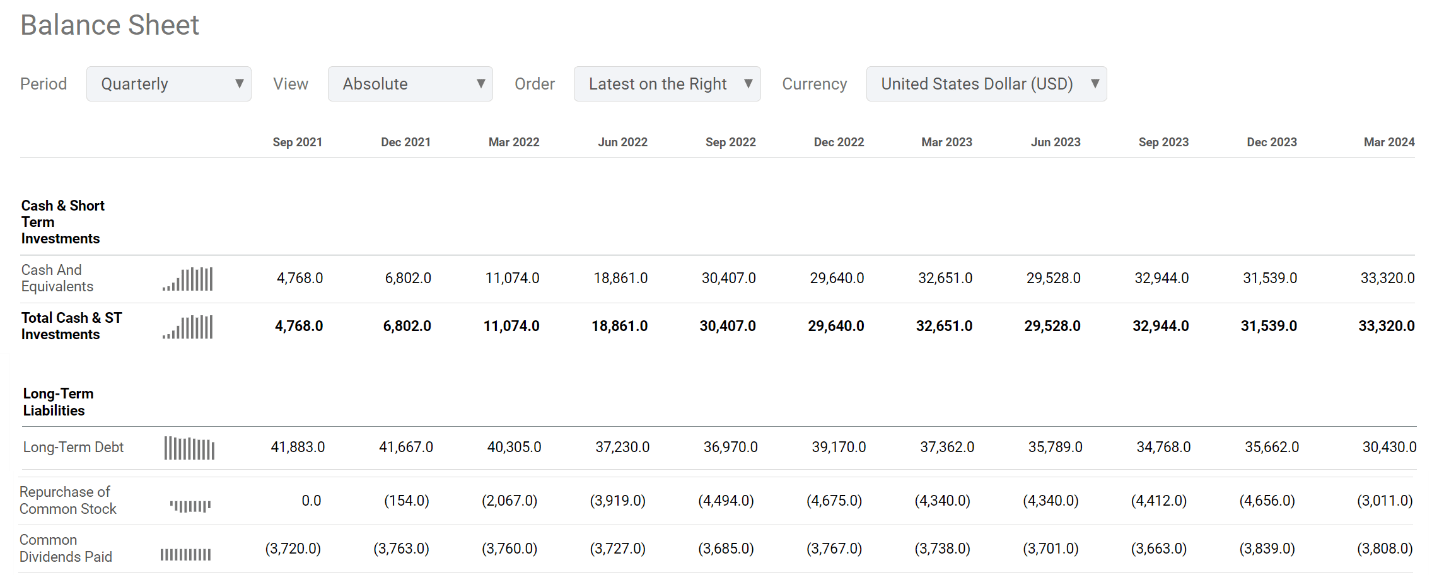
Task: Select the Common Dividends Paid row label
Action: click(65, 548)
